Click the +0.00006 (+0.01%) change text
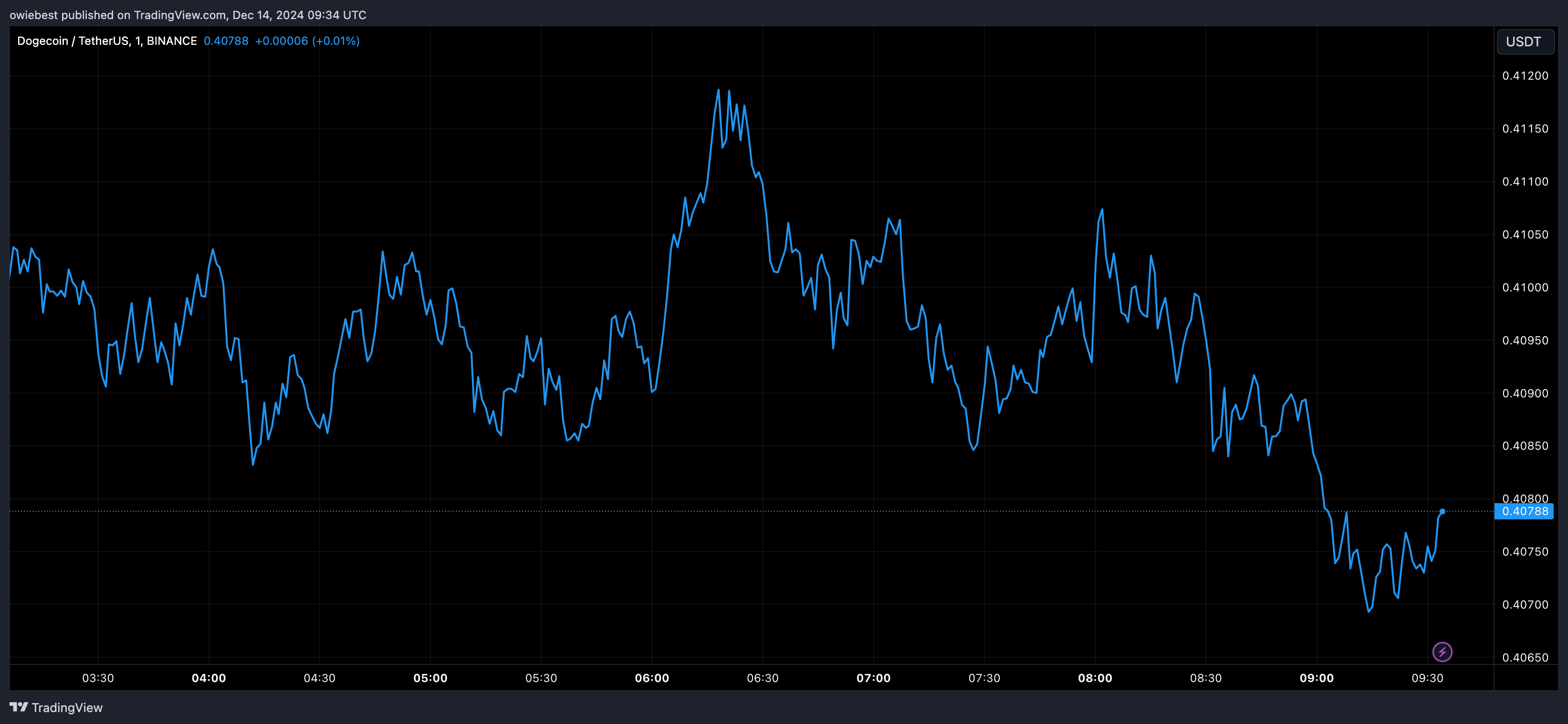 point(307,41)
